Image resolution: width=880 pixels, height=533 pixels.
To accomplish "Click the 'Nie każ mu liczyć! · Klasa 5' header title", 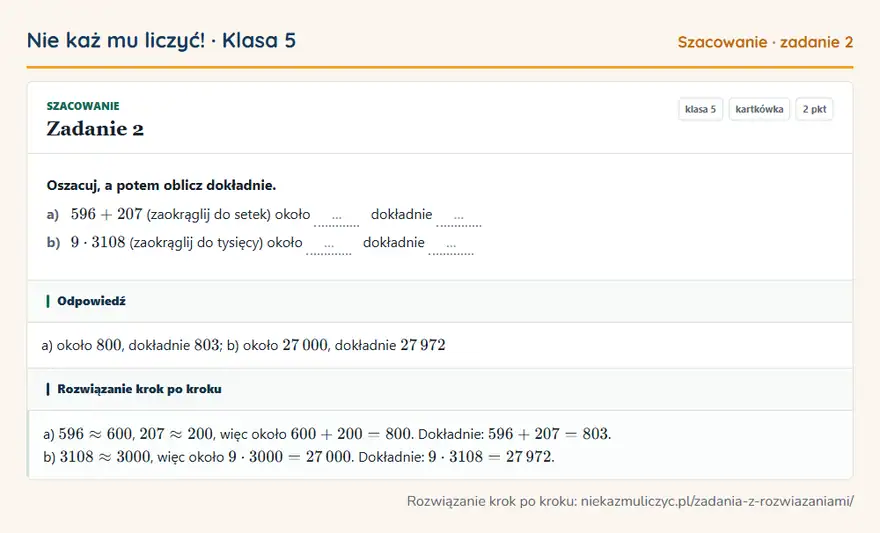I will (x=161, y=40).
